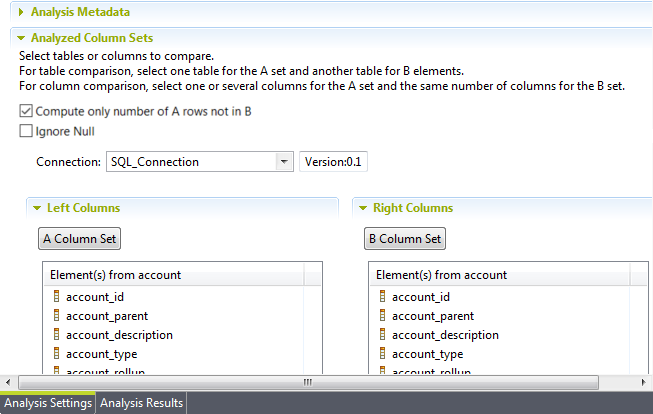Screen dimensions: 653x414
Task: Click column icon beside right account_type
Action: tap(383, 354)
